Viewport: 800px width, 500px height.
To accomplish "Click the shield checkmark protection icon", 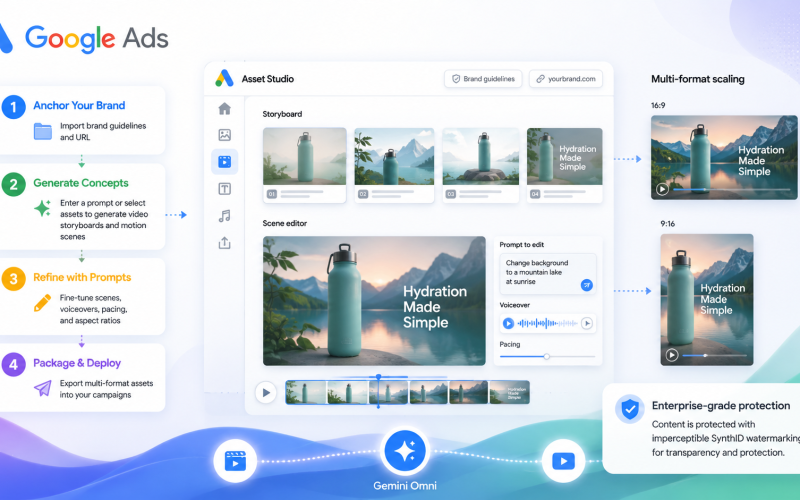I will (x=630, y=409).
